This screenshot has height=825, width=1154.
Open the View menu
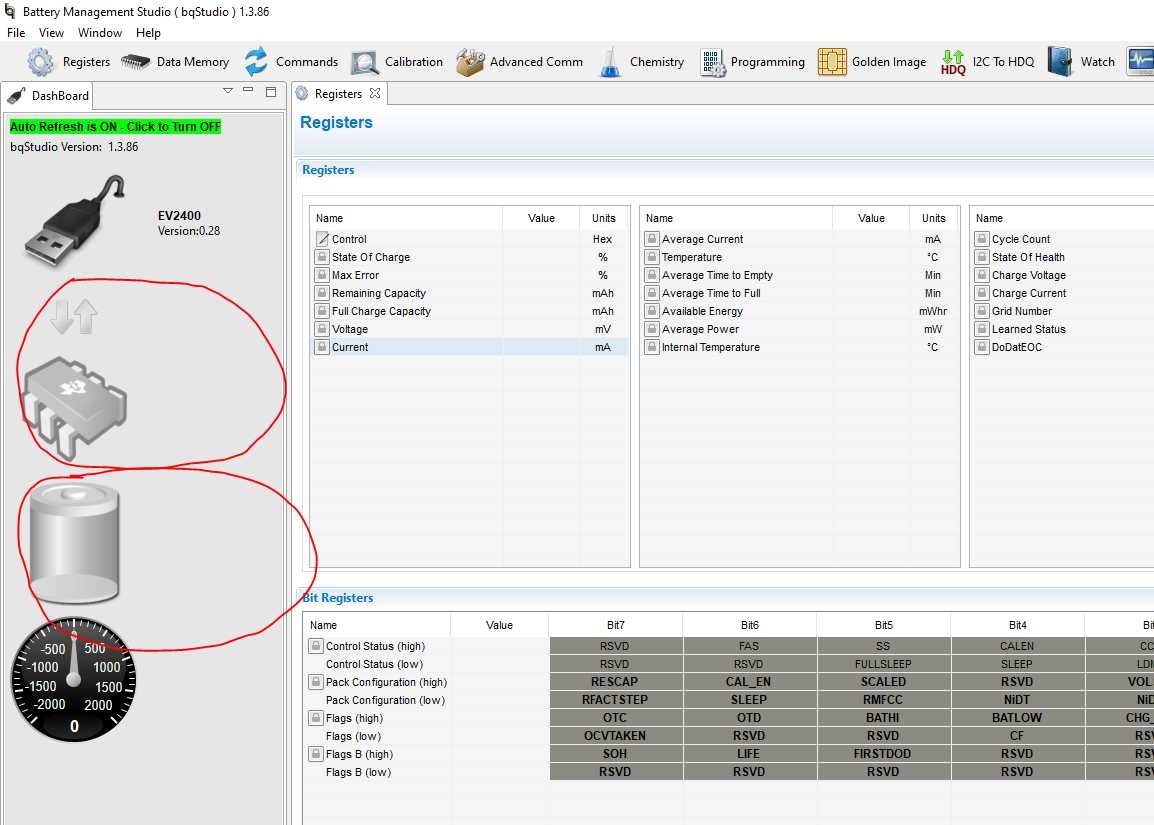coord(52,33)
